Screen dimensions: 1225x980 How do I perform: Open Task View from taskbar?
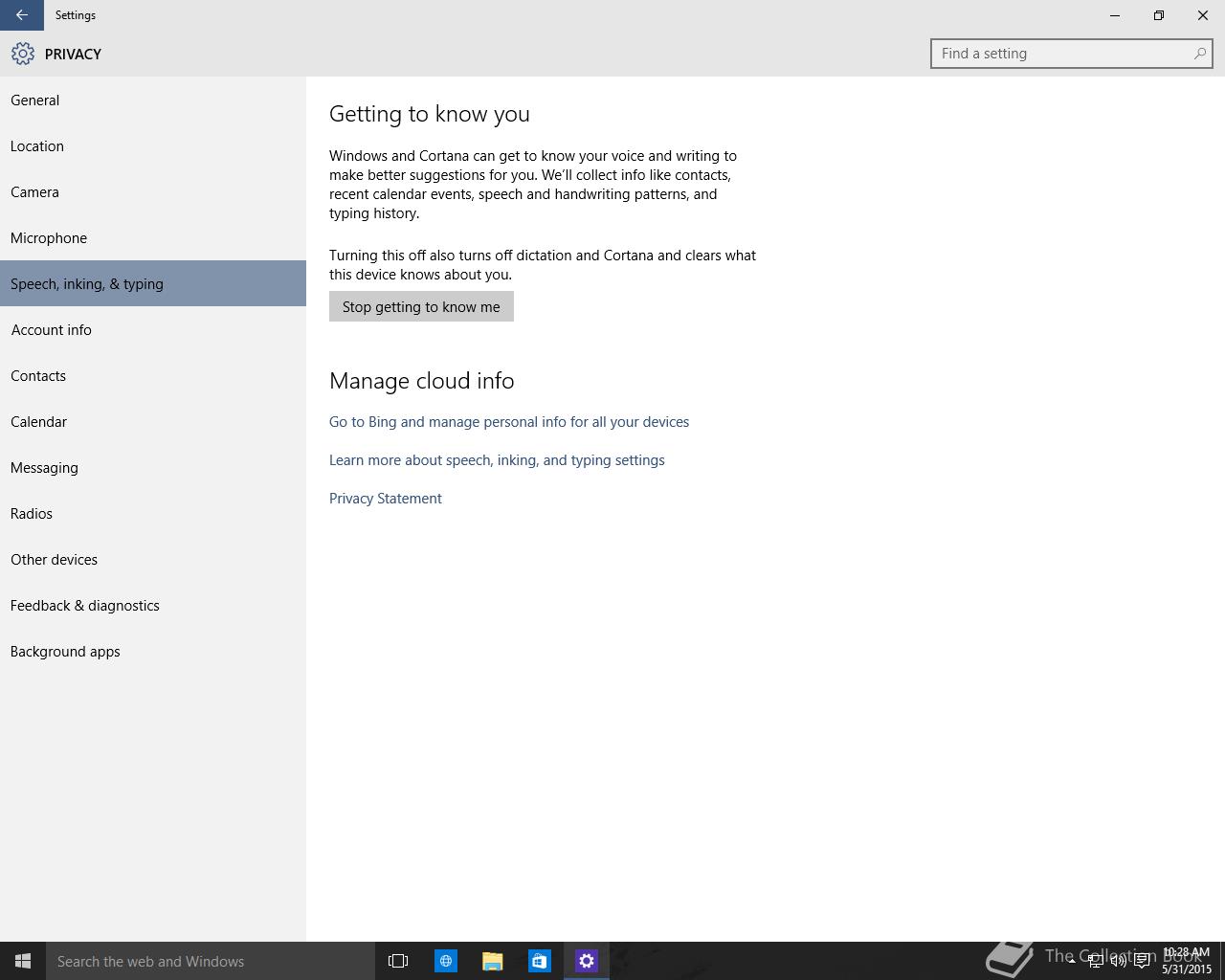398,961
